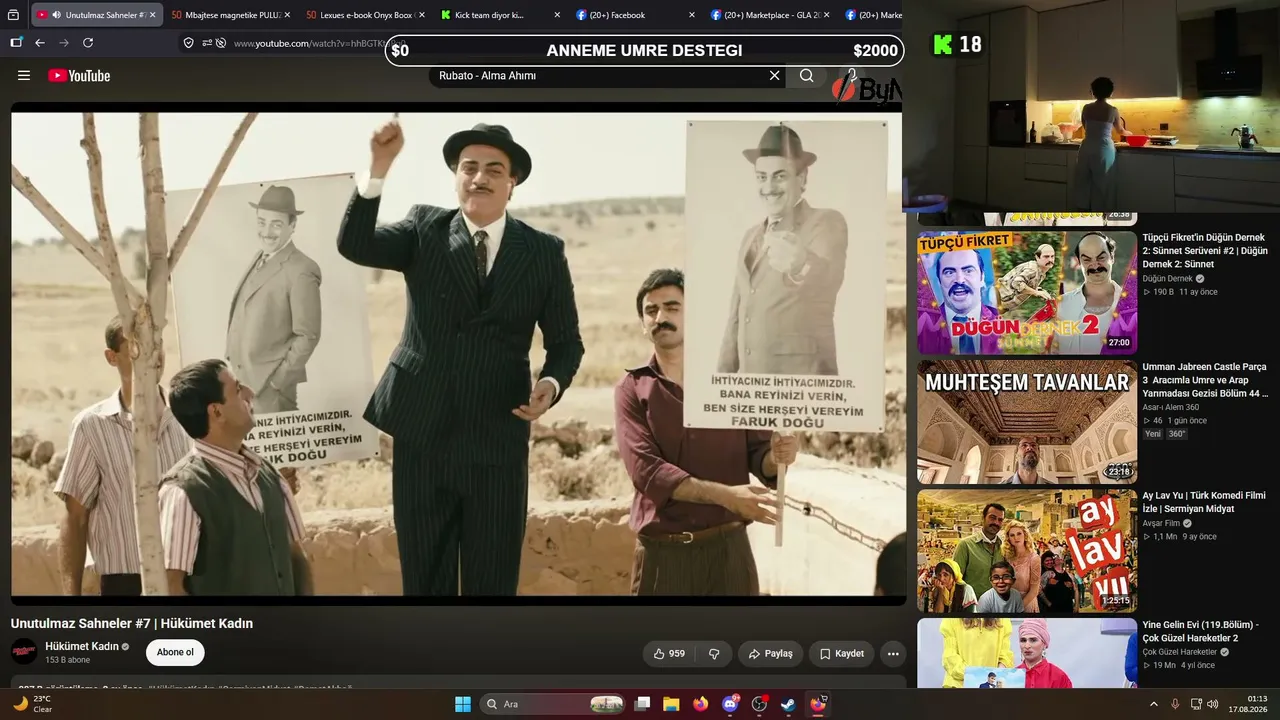
Task: Run the YouTube search with magnifier button
Action: 807,76
